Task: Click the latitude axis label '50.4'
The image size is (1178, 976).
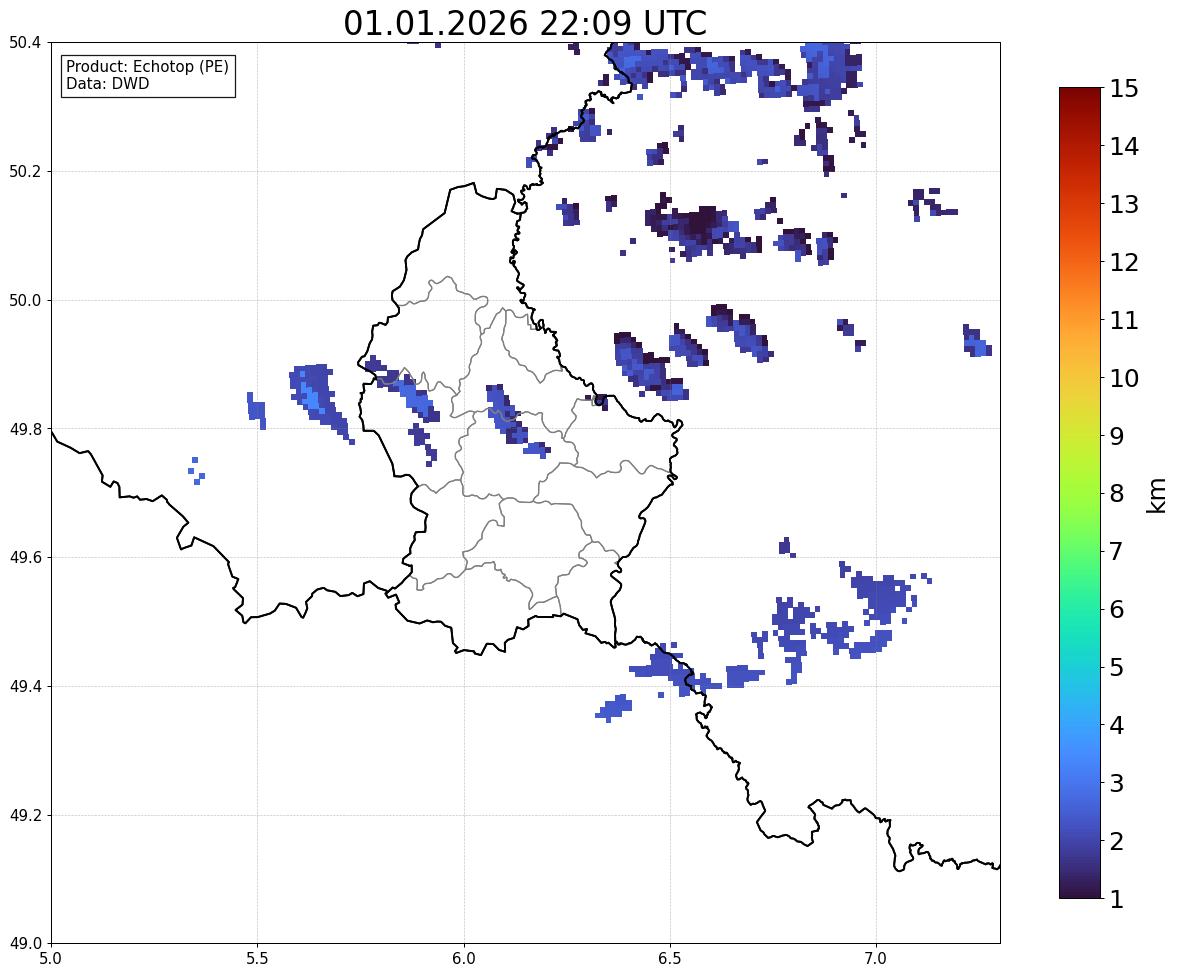Action: point(25,43)
